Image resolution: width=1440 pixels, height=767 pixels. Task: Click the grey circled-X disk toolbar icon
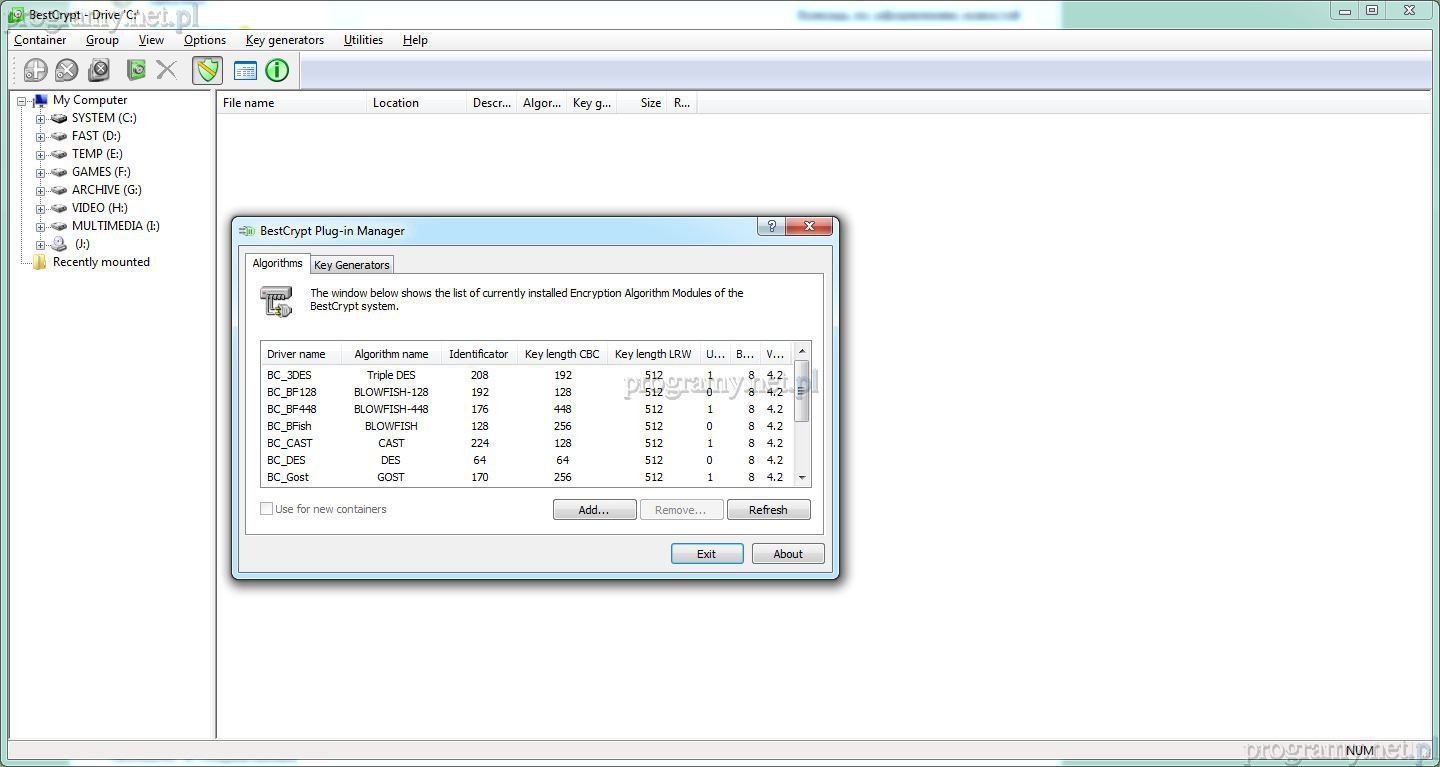pos(66,70)
